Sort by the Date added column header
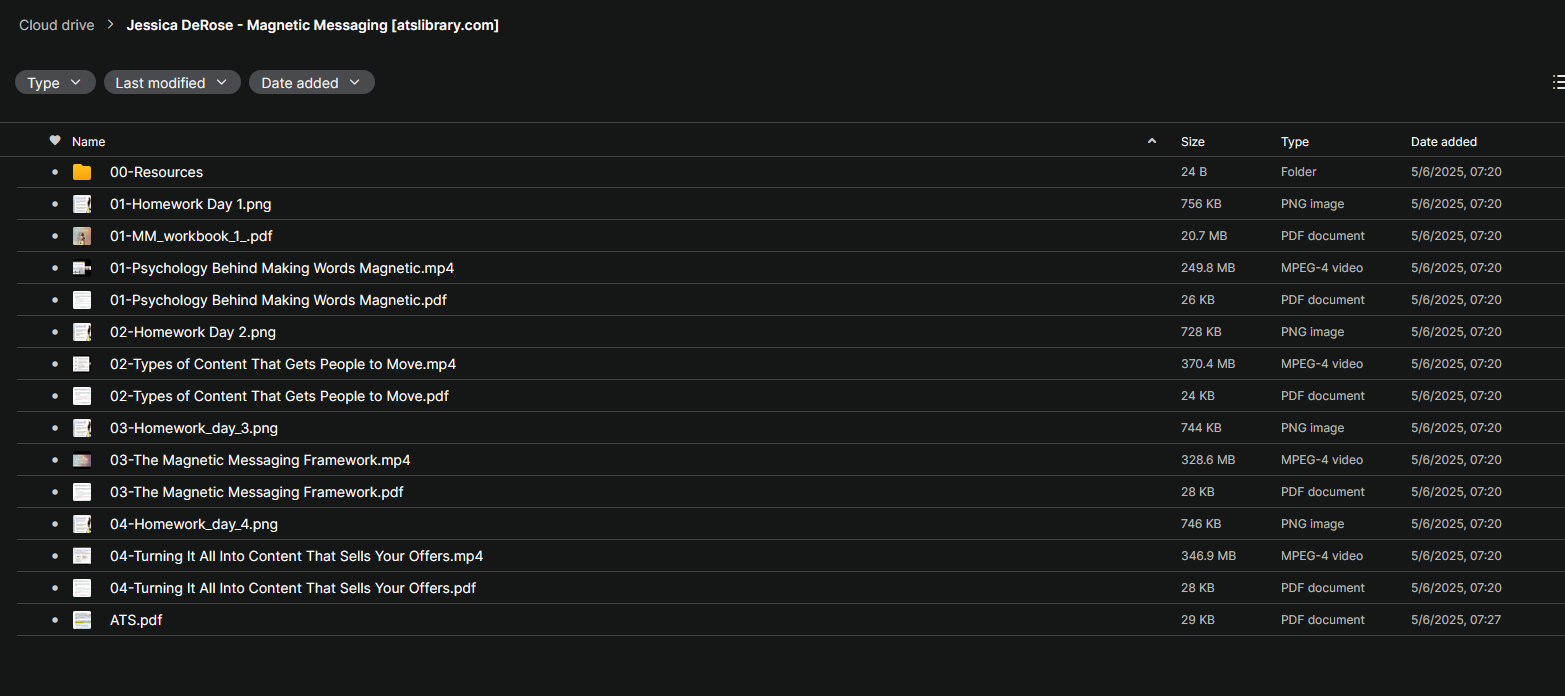The height and width of the screenshot is (696, 1565). (x=1444, y=142)
